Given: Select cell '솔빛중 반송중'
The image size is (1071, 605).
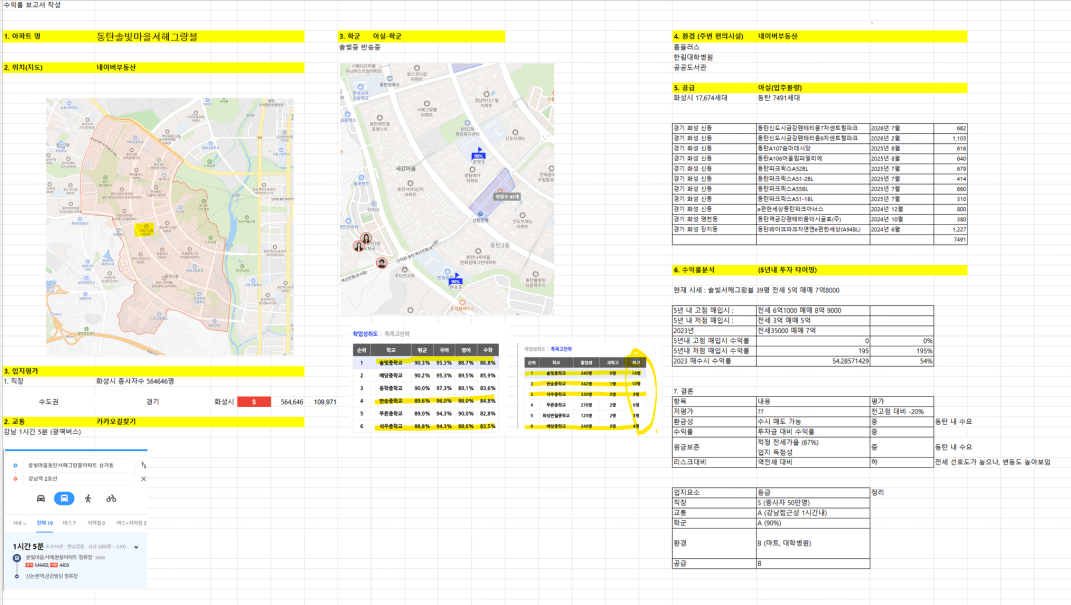Looking at the screenshot, I should 360,47.
